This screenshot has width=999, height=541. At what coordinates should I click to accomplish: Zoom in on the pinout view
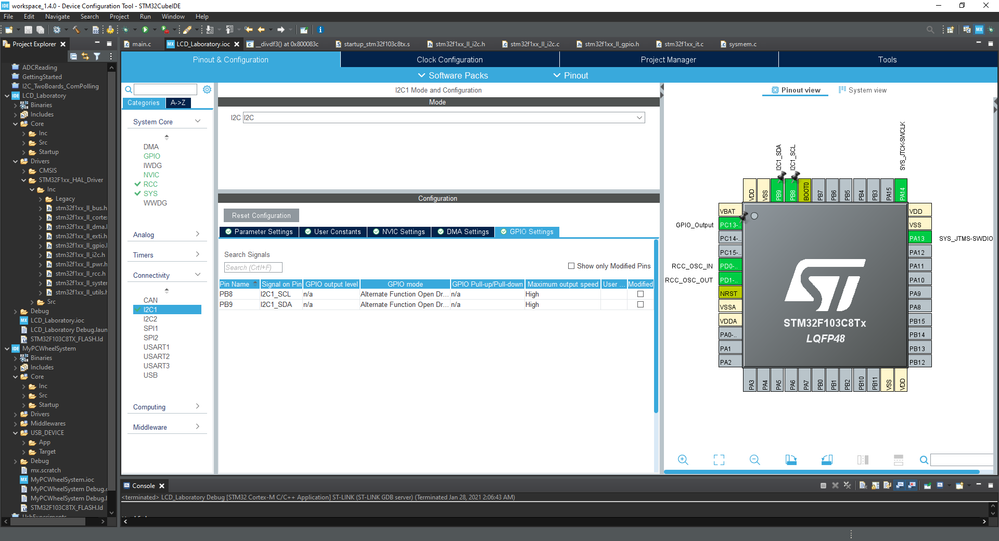point(683,459)
